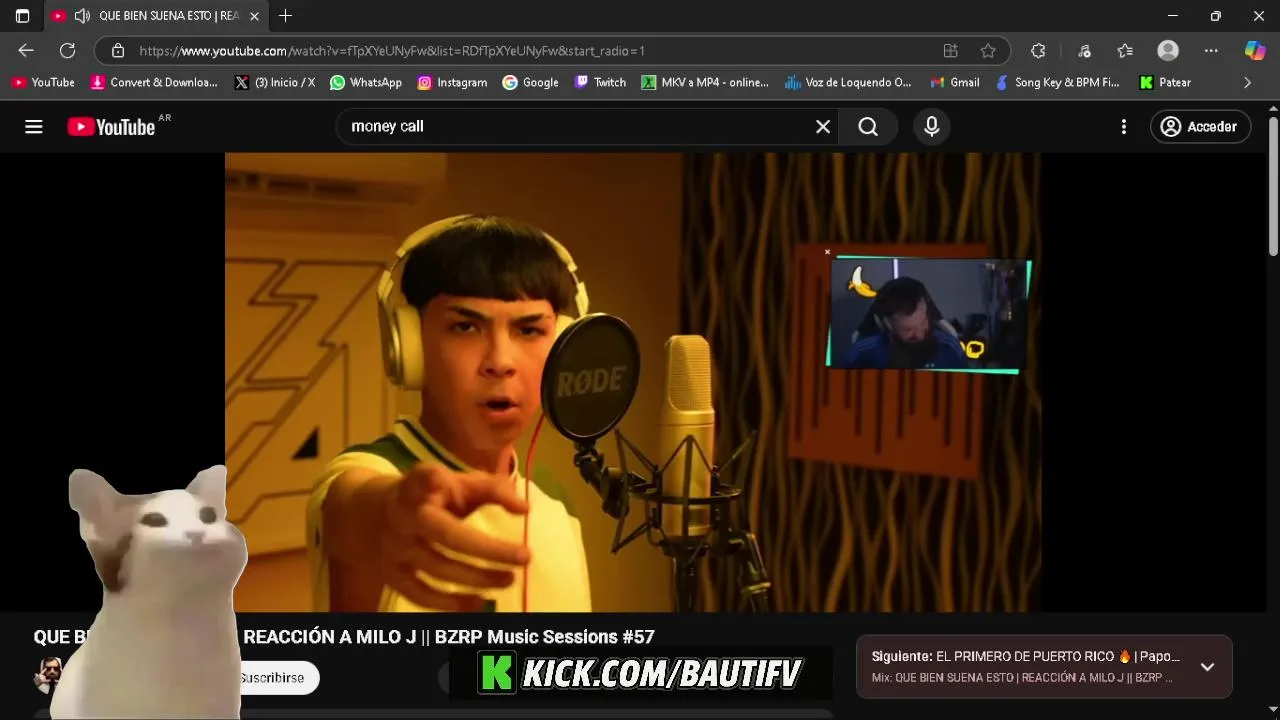Open the app available icon in address bar
The width and height of the screenshot is (1280, 720).
click(950, 51)
